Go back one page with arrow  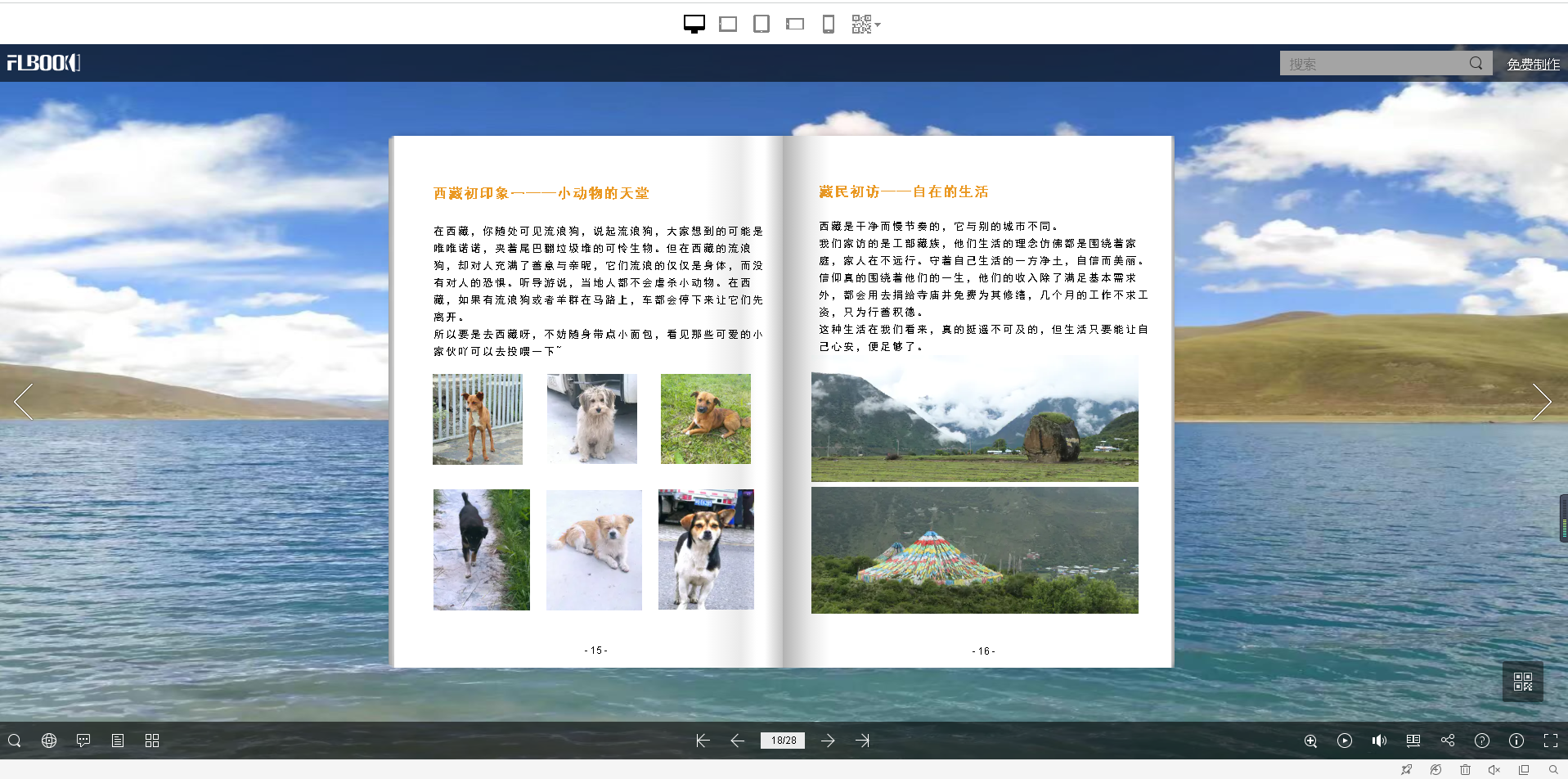(737, 741)
